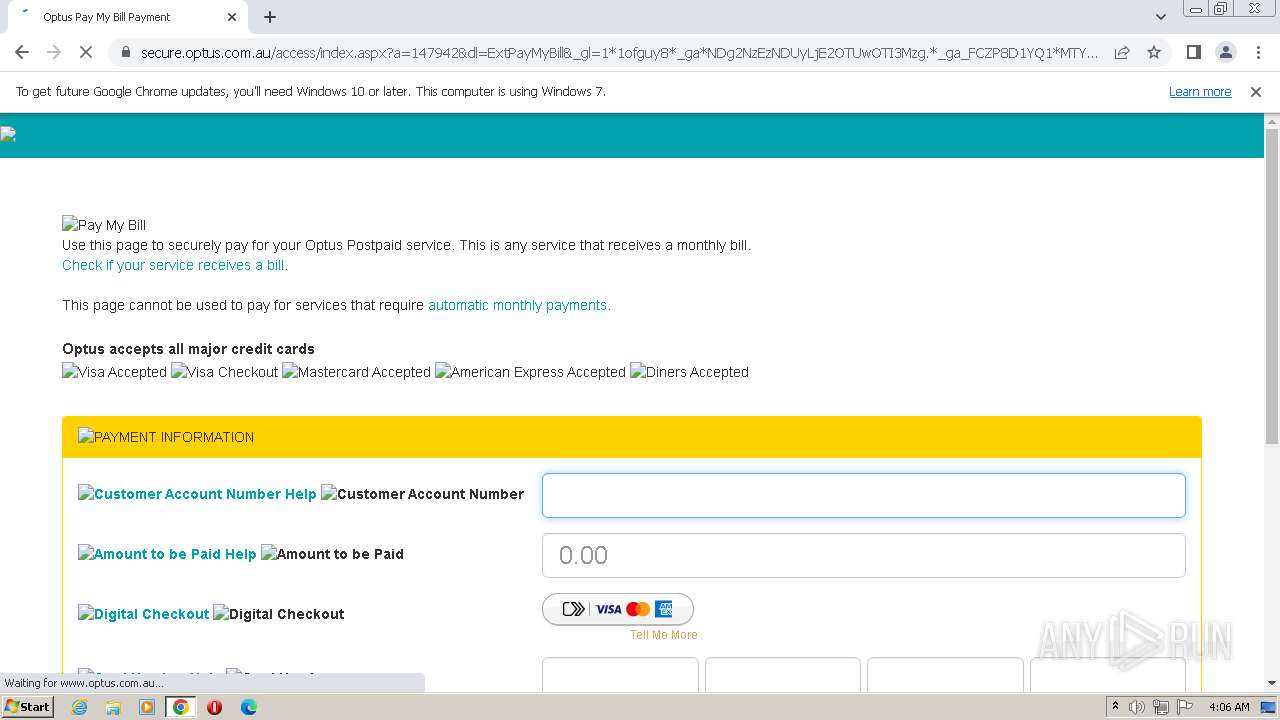Click the scrollbar up arrow

[x=1272, y=120]
